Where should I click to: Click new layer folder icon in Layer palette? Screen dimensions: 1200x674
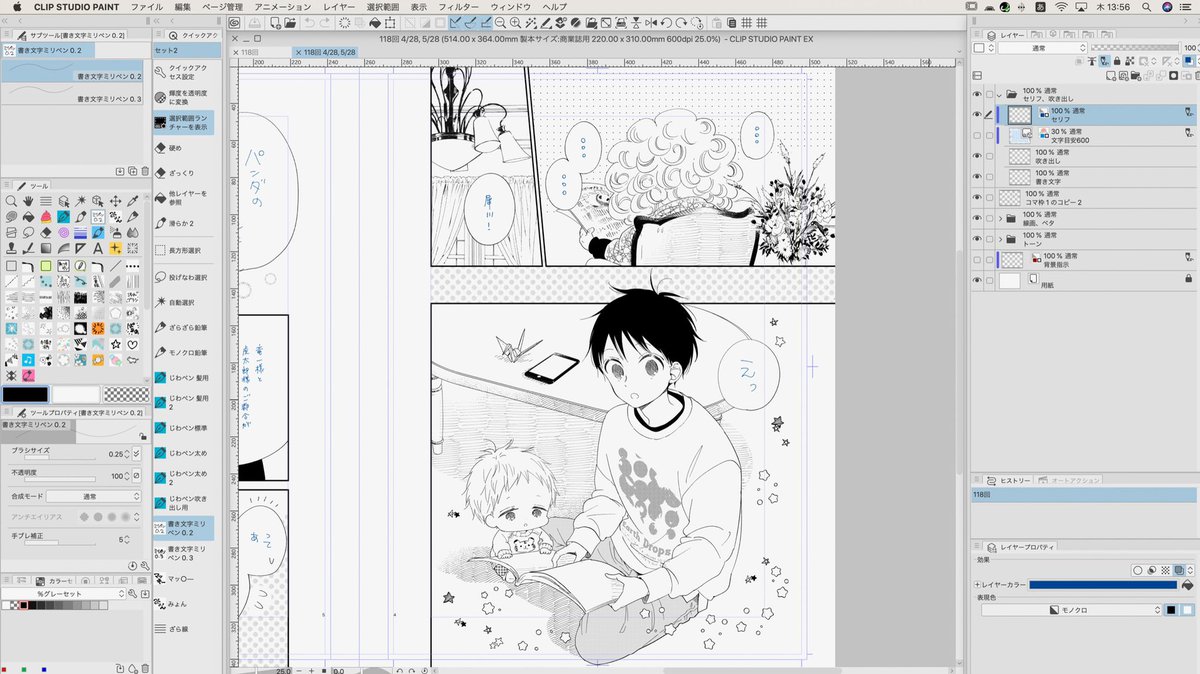(x=1135, y=76)
